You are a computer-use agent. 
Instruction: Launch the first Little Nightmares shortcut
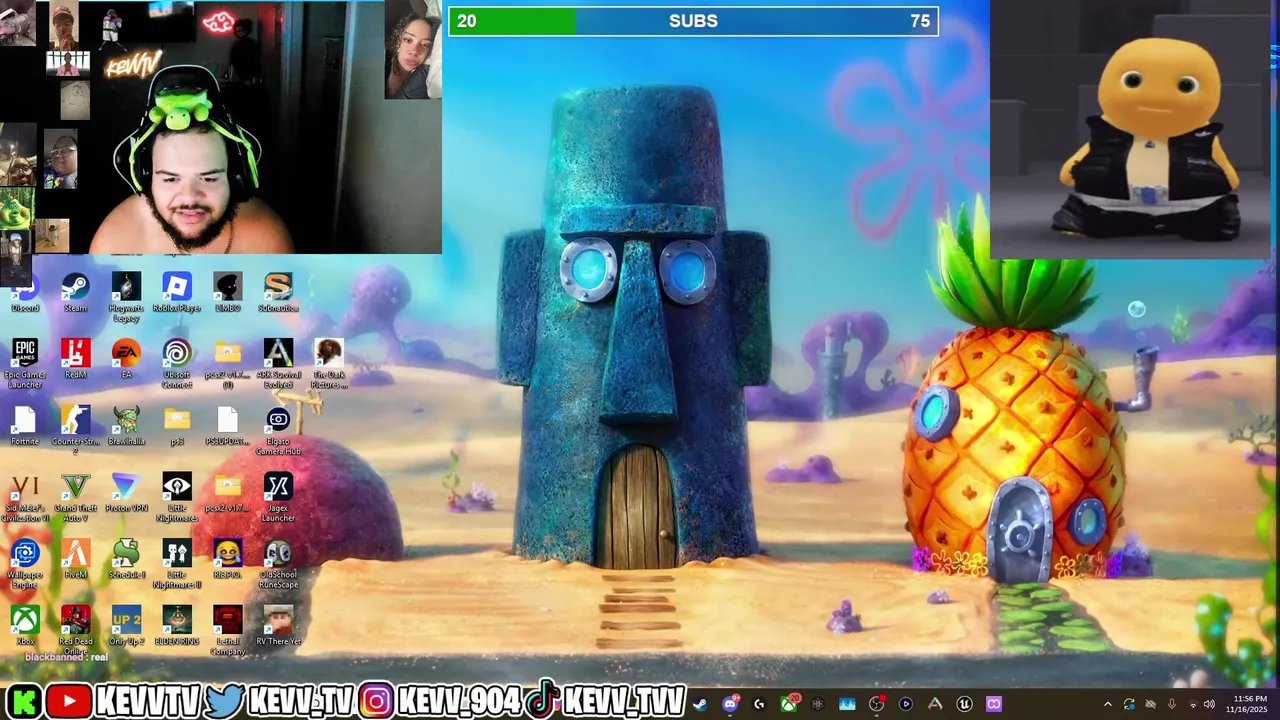click(x=177, y=499)
